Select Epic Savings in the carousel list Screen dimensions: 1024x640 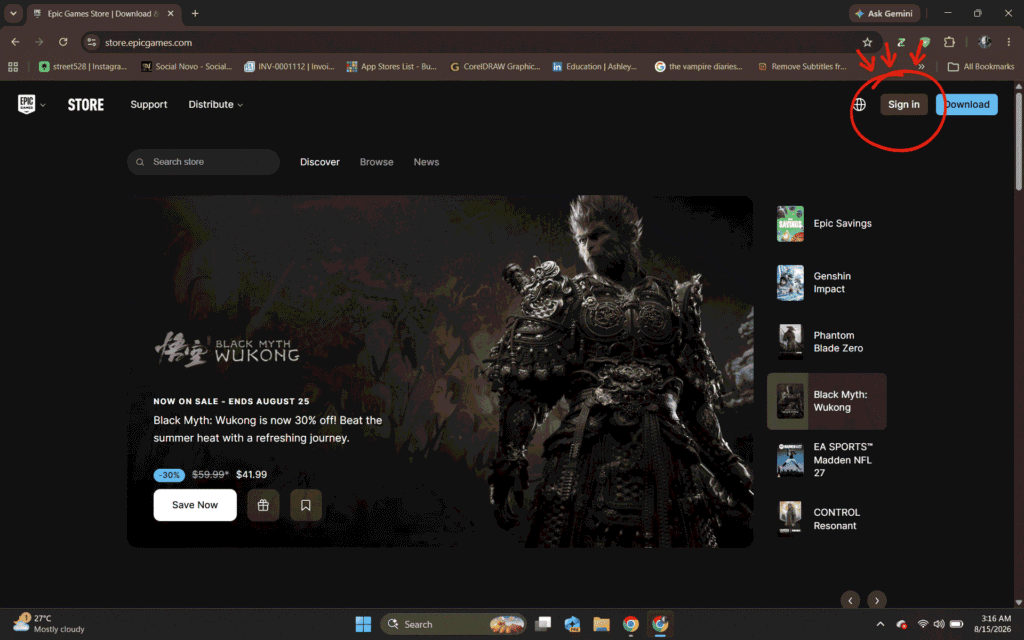pyautogui.click(x=826, y=223)
